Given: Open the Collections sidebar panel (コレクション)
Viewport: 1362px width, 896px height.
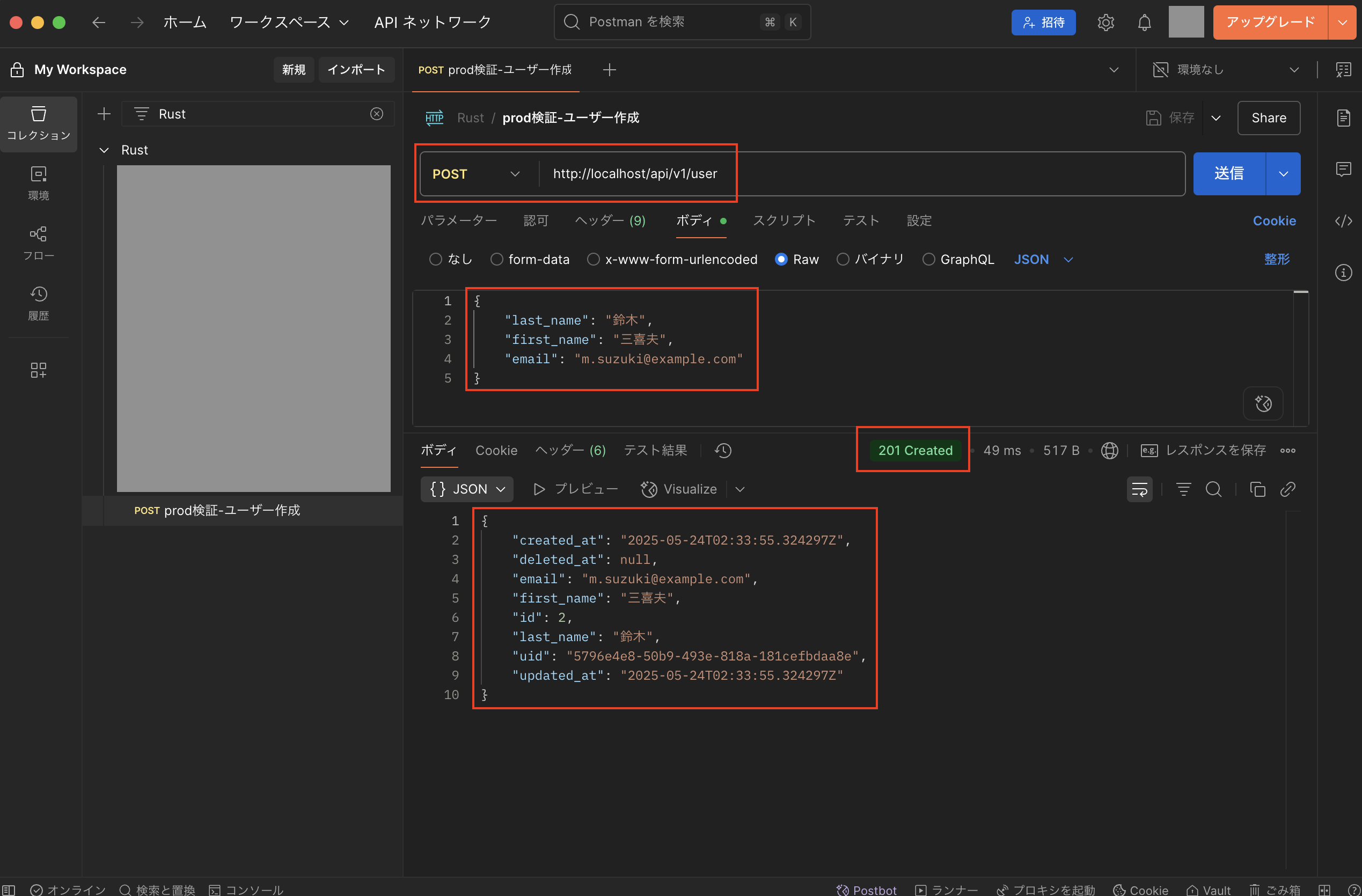Looking at the screenshot, I should click(38, 123).
